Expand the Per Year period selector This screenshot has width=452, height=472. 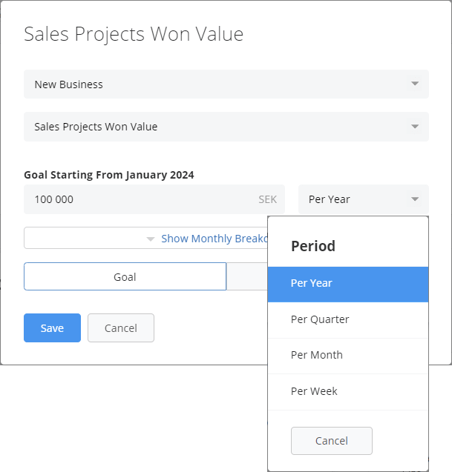363,199
